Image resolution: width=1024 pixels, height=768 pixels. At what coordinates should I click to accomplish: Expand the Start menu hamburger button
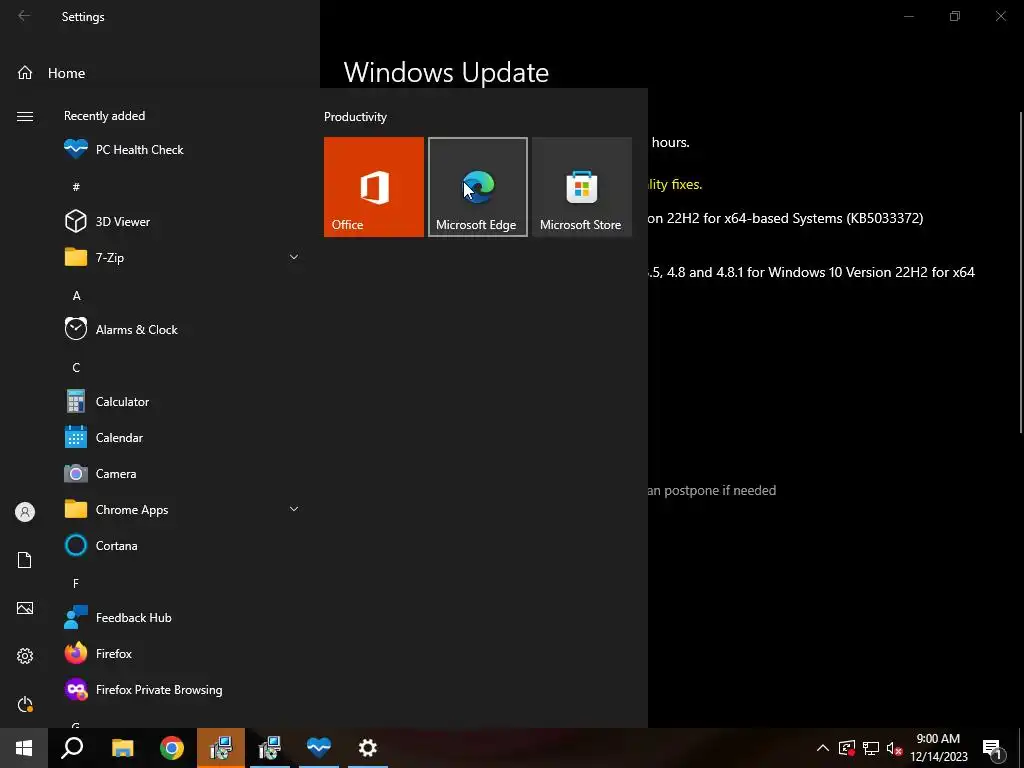pyautogui.click(x=25, y=116)
